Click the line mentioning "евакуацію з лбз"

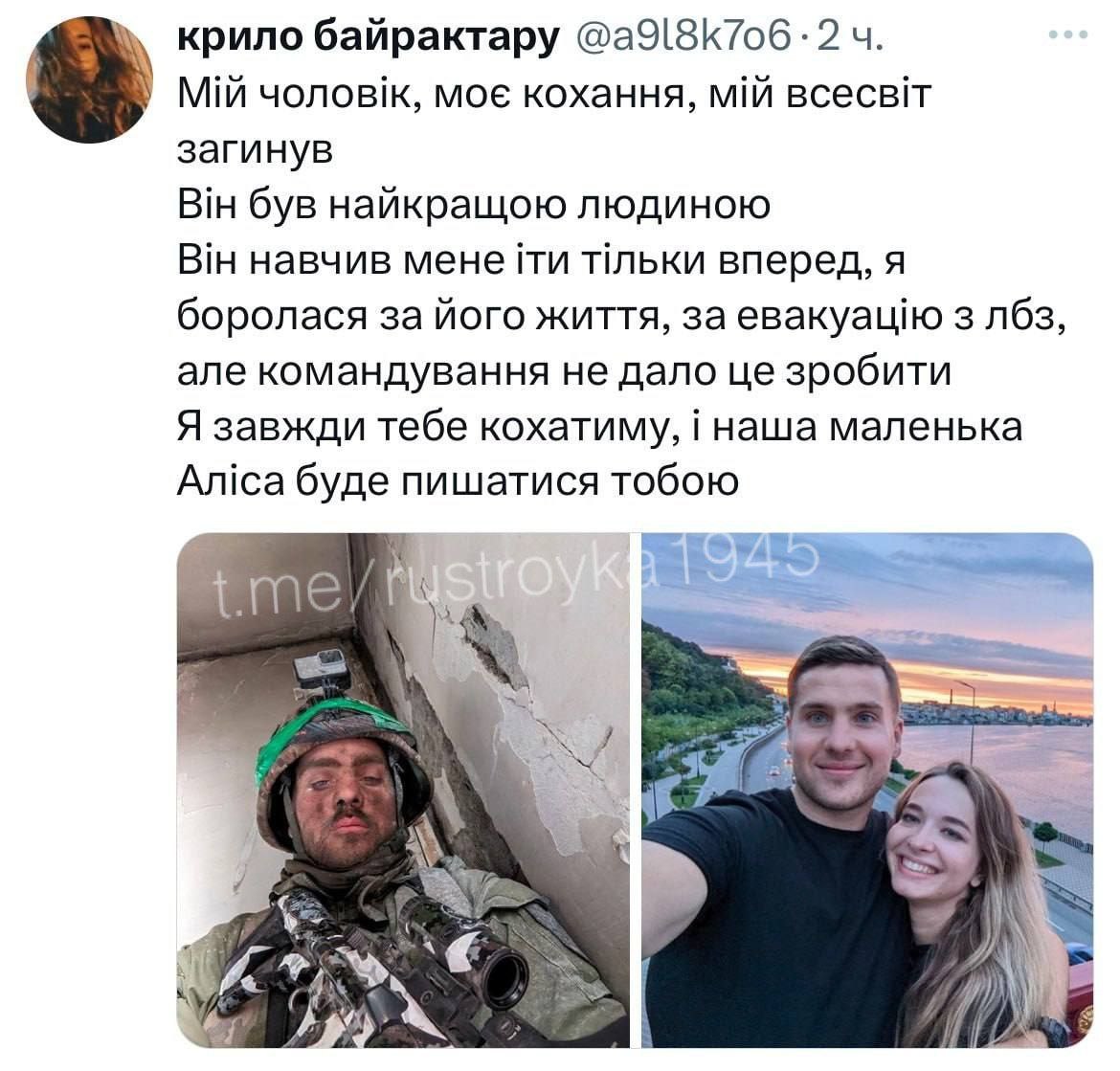(621, 316)
